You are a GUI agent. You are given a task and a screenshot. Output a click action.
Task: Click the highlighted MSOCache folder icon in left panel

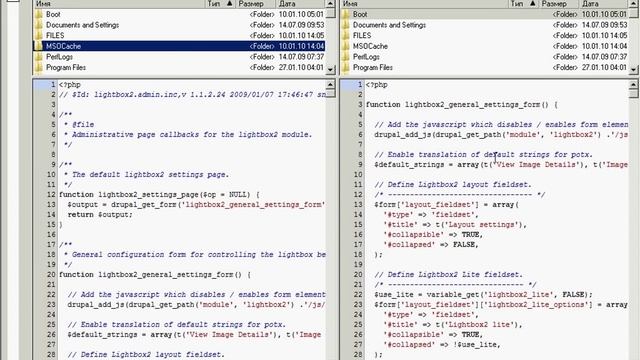click(39, 46)
